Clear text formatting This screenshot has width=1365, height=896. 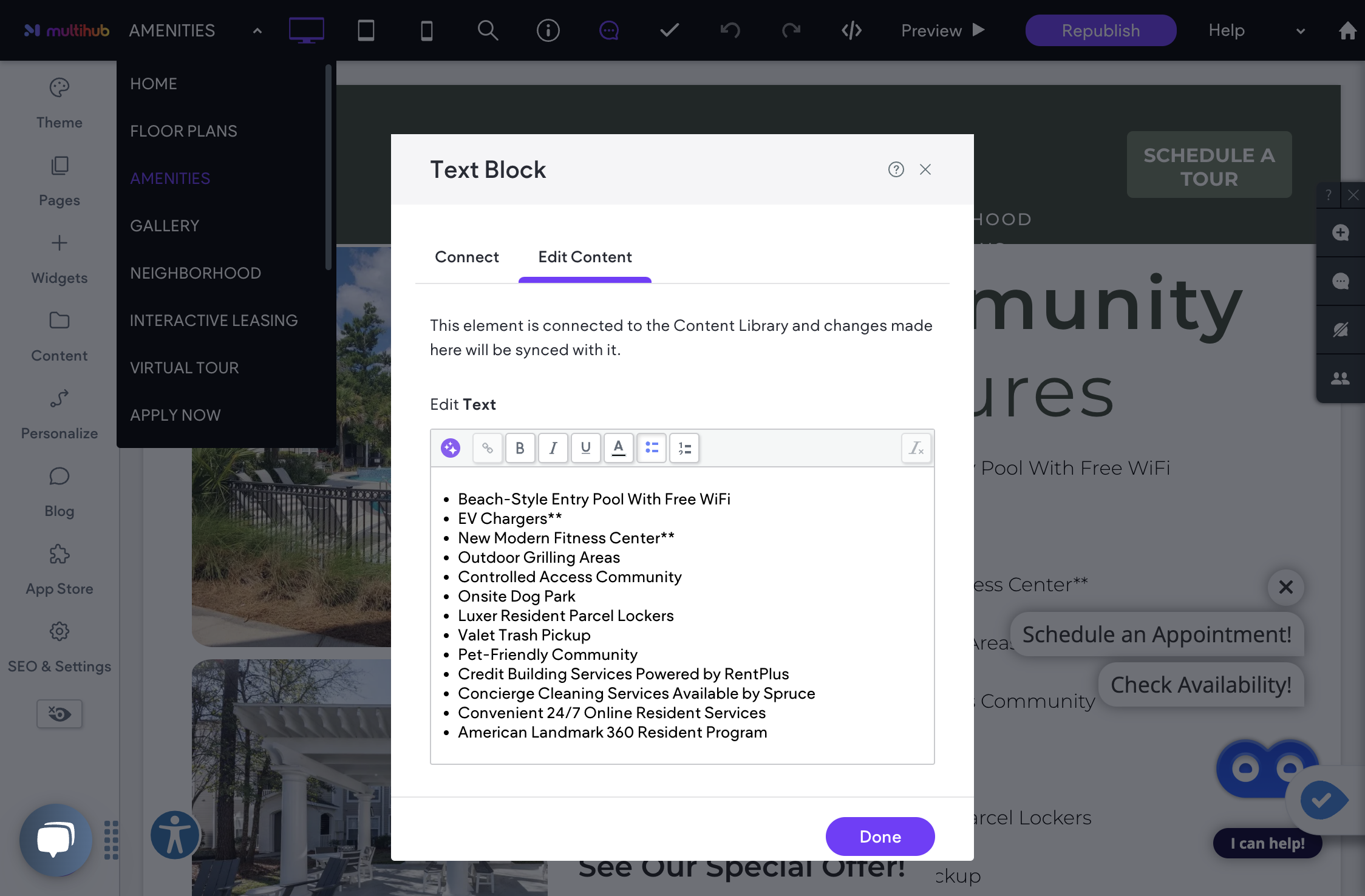coord(916,448)
